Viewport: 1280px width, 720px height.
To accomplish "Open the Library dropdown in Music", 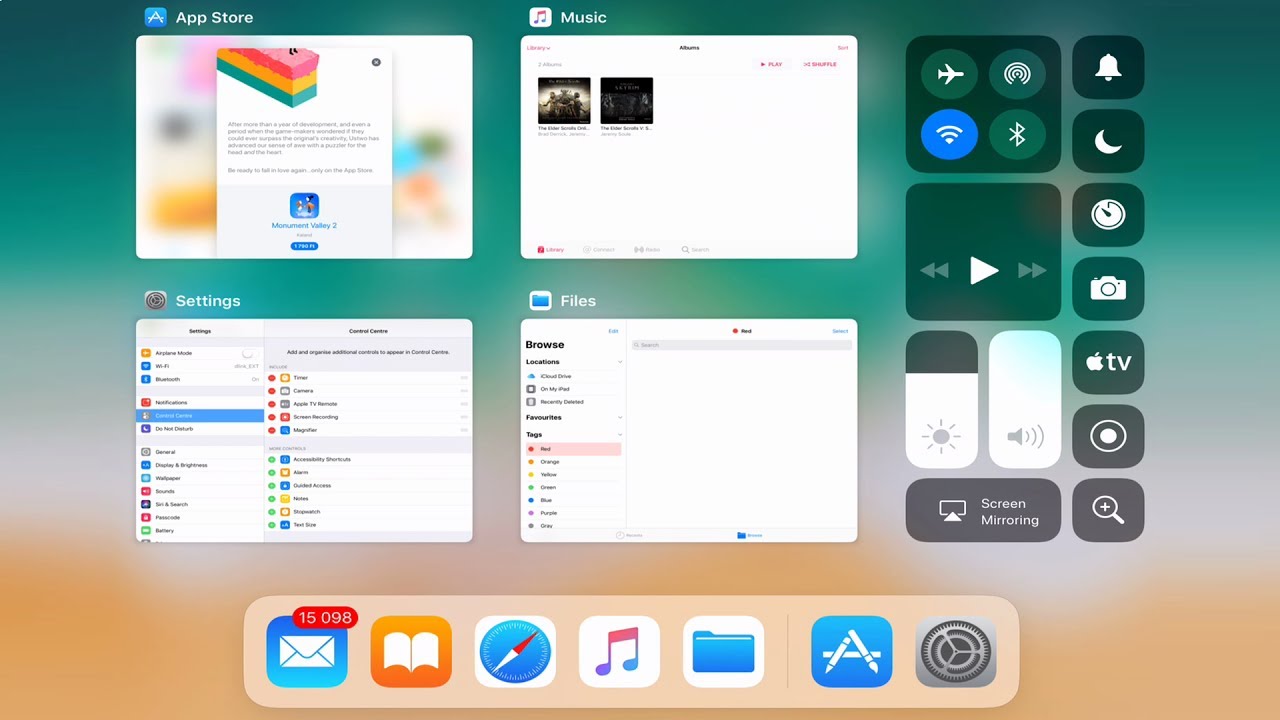I will point(538,48).
